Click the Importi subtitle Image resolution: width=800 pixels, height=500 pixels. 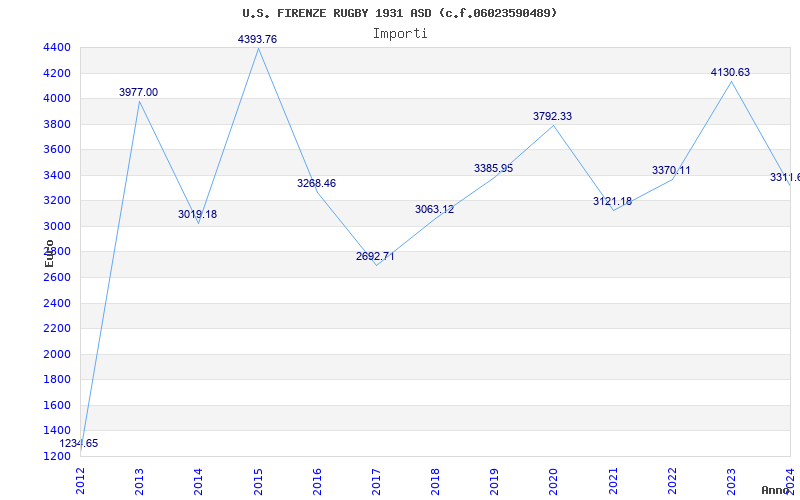point(400,34)
